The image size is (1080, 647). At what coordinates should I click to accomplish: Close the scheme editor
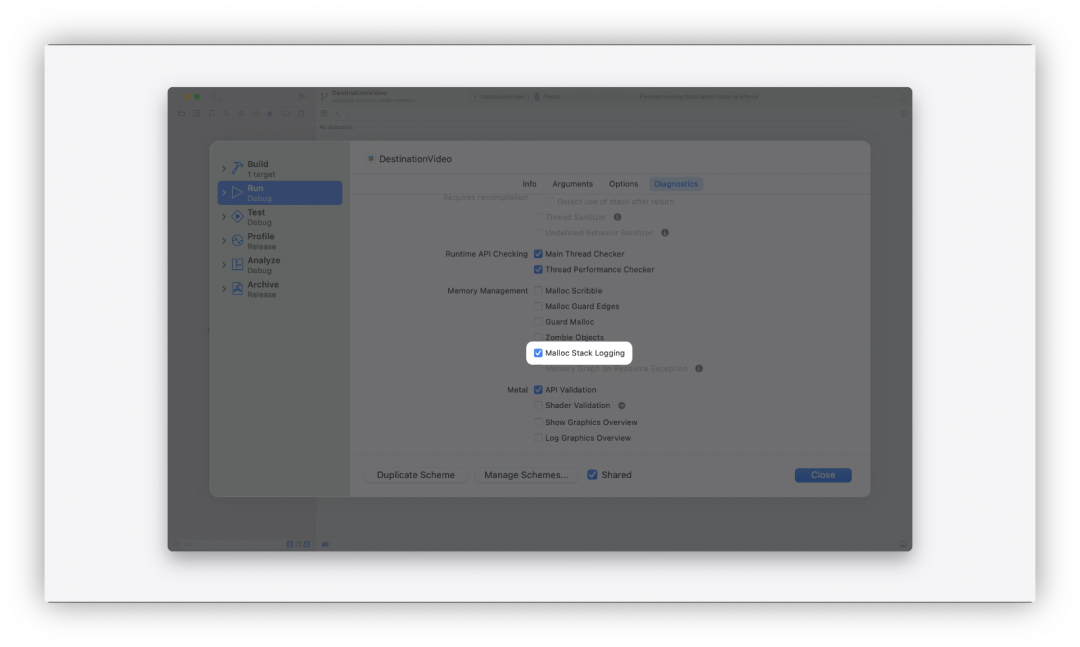pos(823,475)
